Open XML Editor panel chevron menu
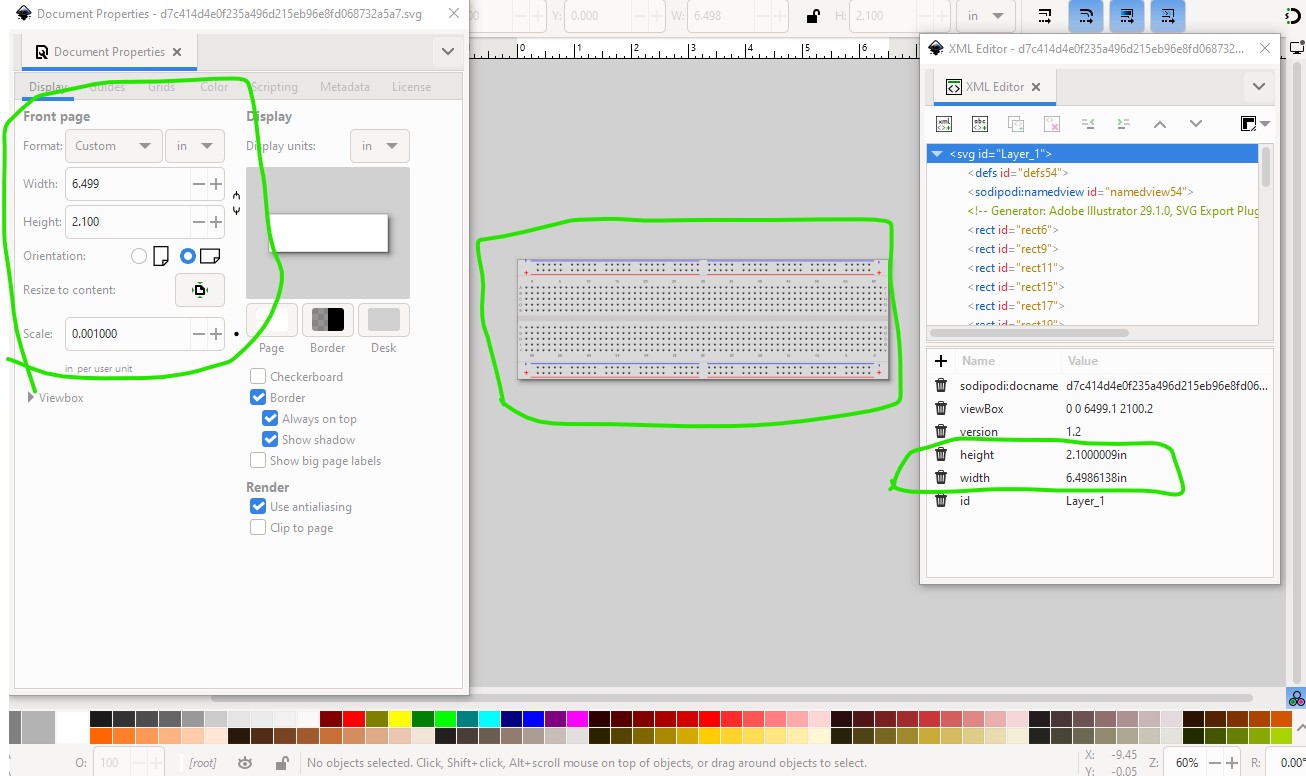 pos(1258,87)
